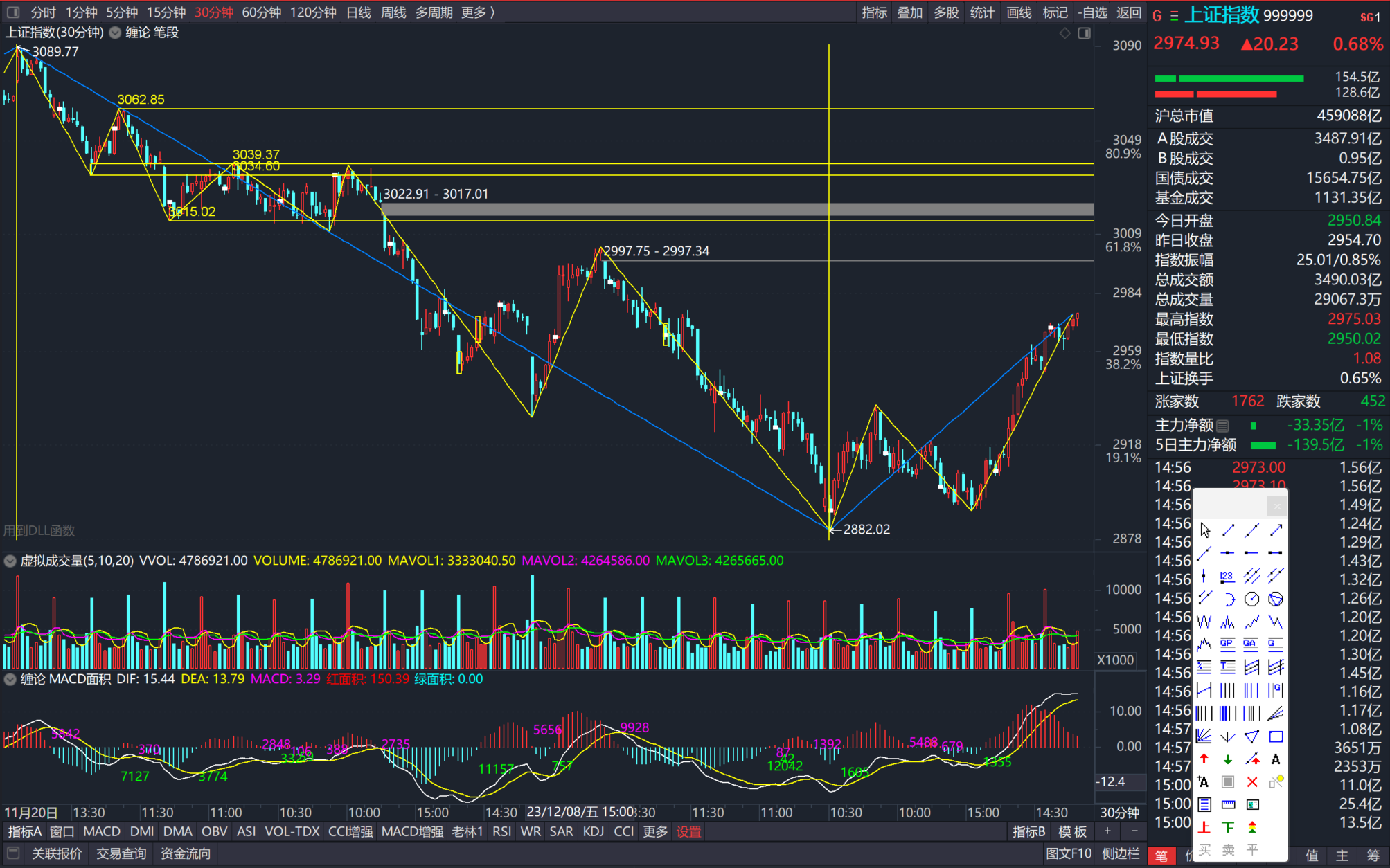The height and width of the screenshot is (868, 1390).
Task: Expand 上证指数(30分钟) indicator dropdown
Action: pos(115,33)
